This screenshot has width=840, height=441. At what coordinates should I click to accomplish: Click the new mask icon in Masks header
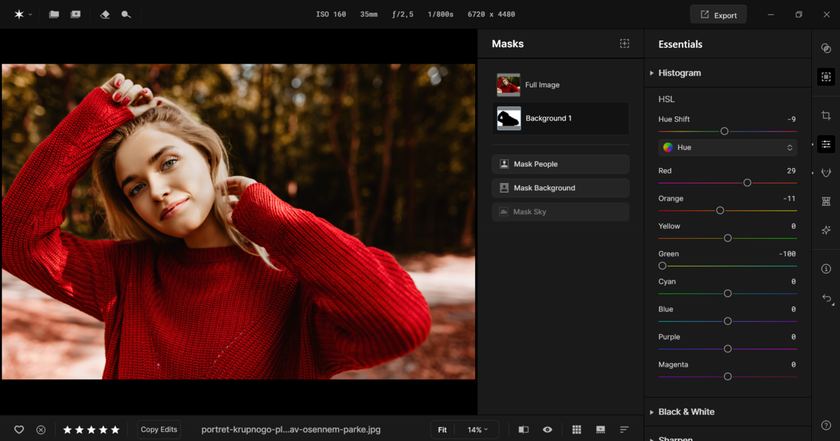click(x=625, y=43)
